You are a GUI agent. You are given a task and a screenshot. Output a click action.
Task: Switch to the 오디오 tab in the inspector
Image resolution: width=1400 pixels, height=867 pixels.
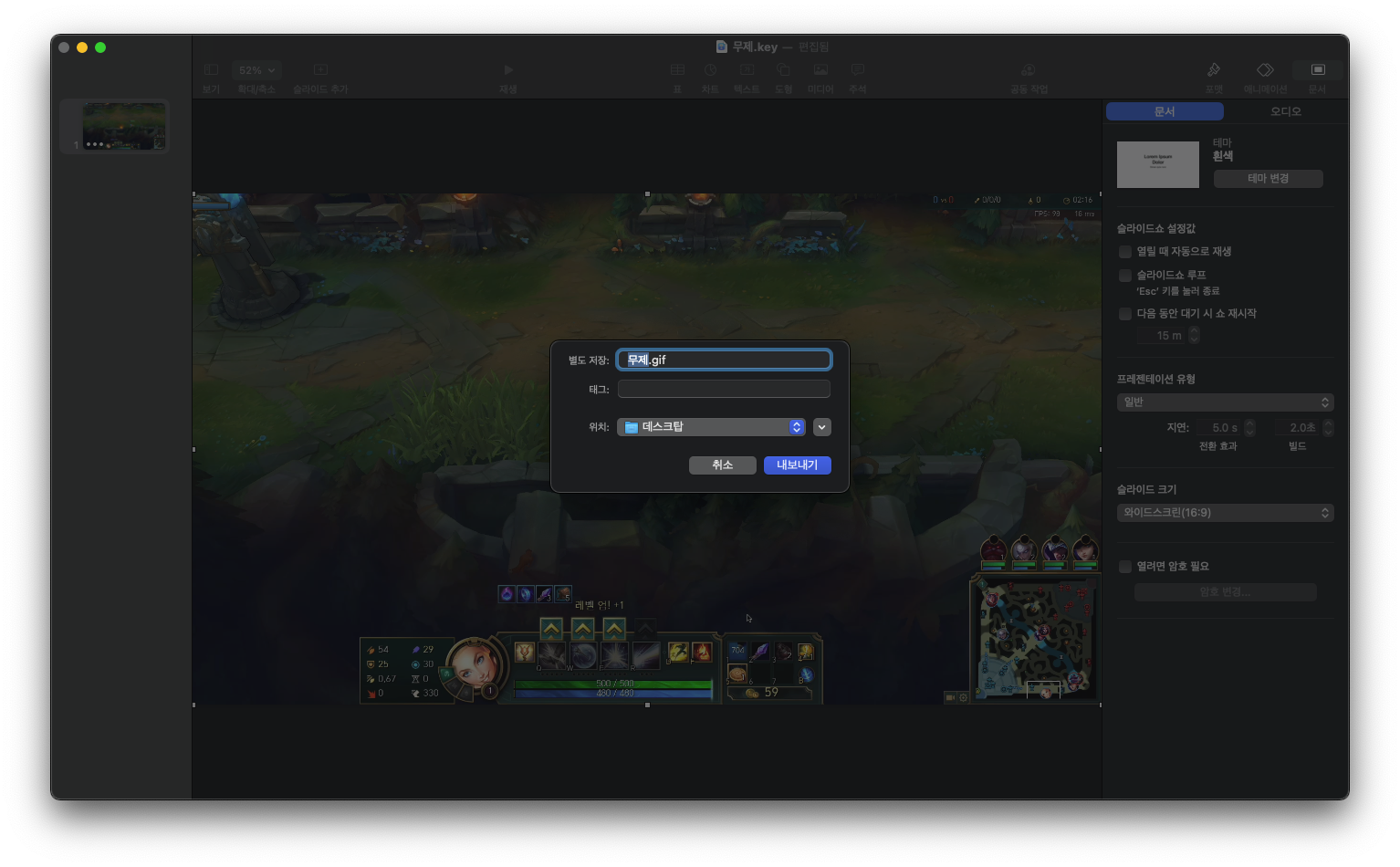1285,111
